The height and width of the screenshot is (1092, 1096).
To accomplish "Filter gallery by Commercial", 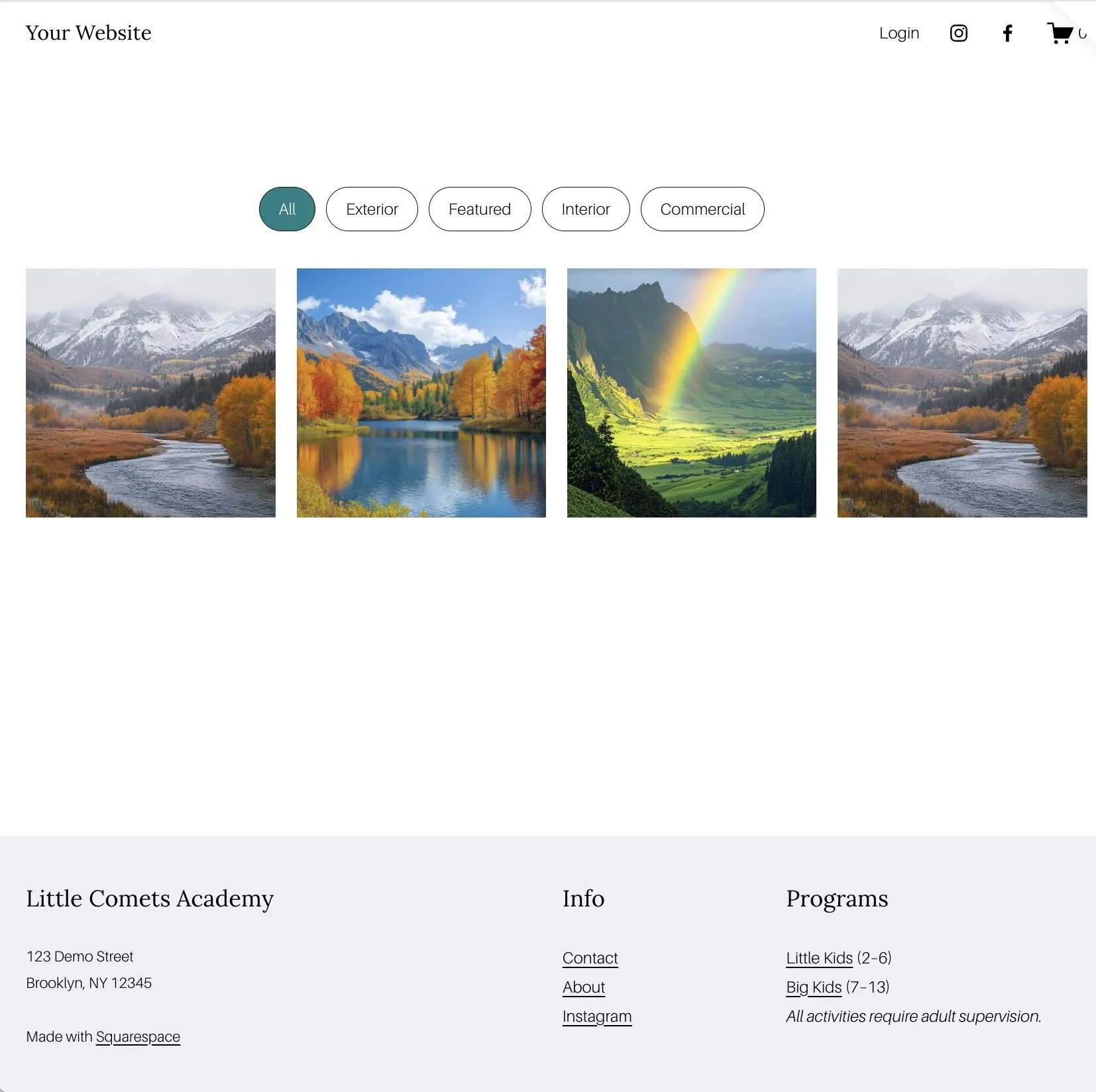I will 702,209.
